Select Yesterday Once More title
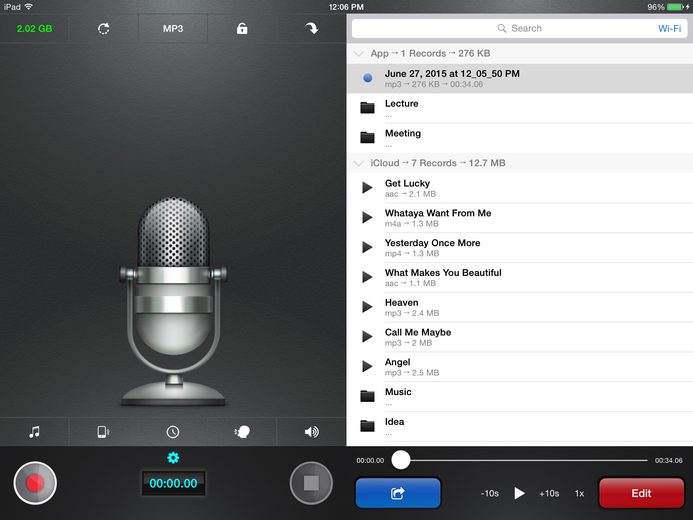The image size is (693, 520). click(432, 243)
